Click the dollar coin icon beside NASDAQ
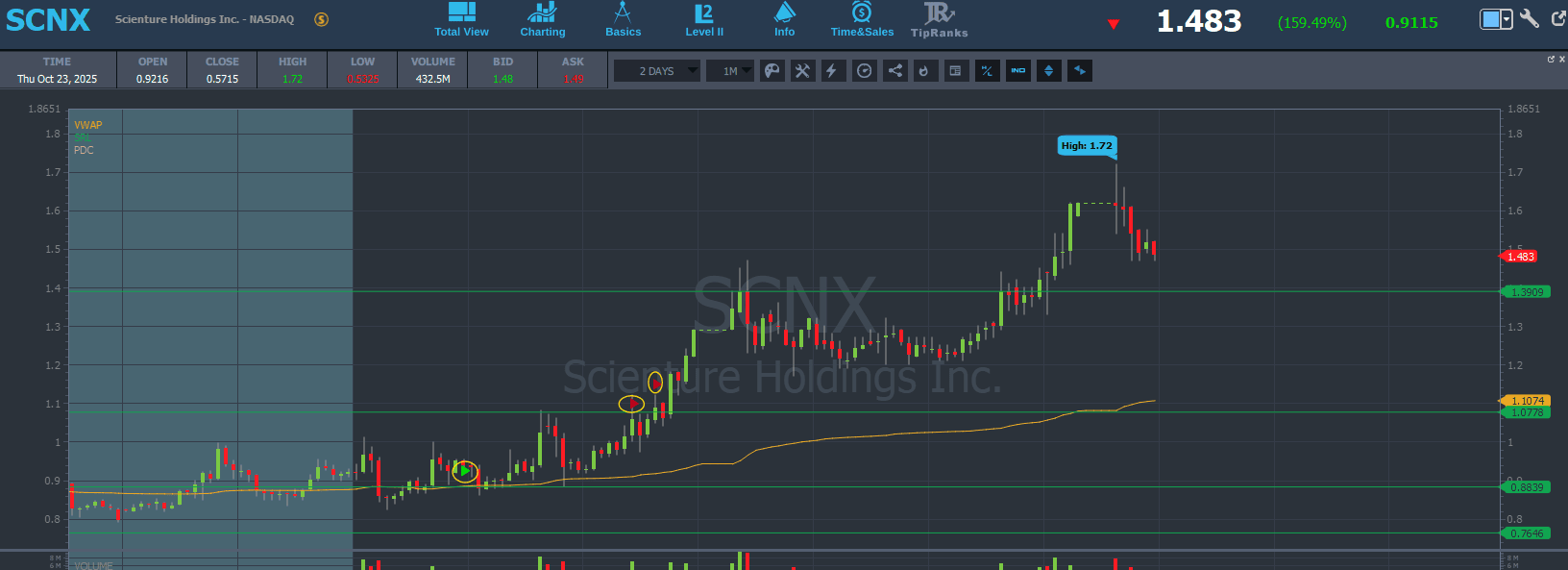 click(x=321, y=19)
